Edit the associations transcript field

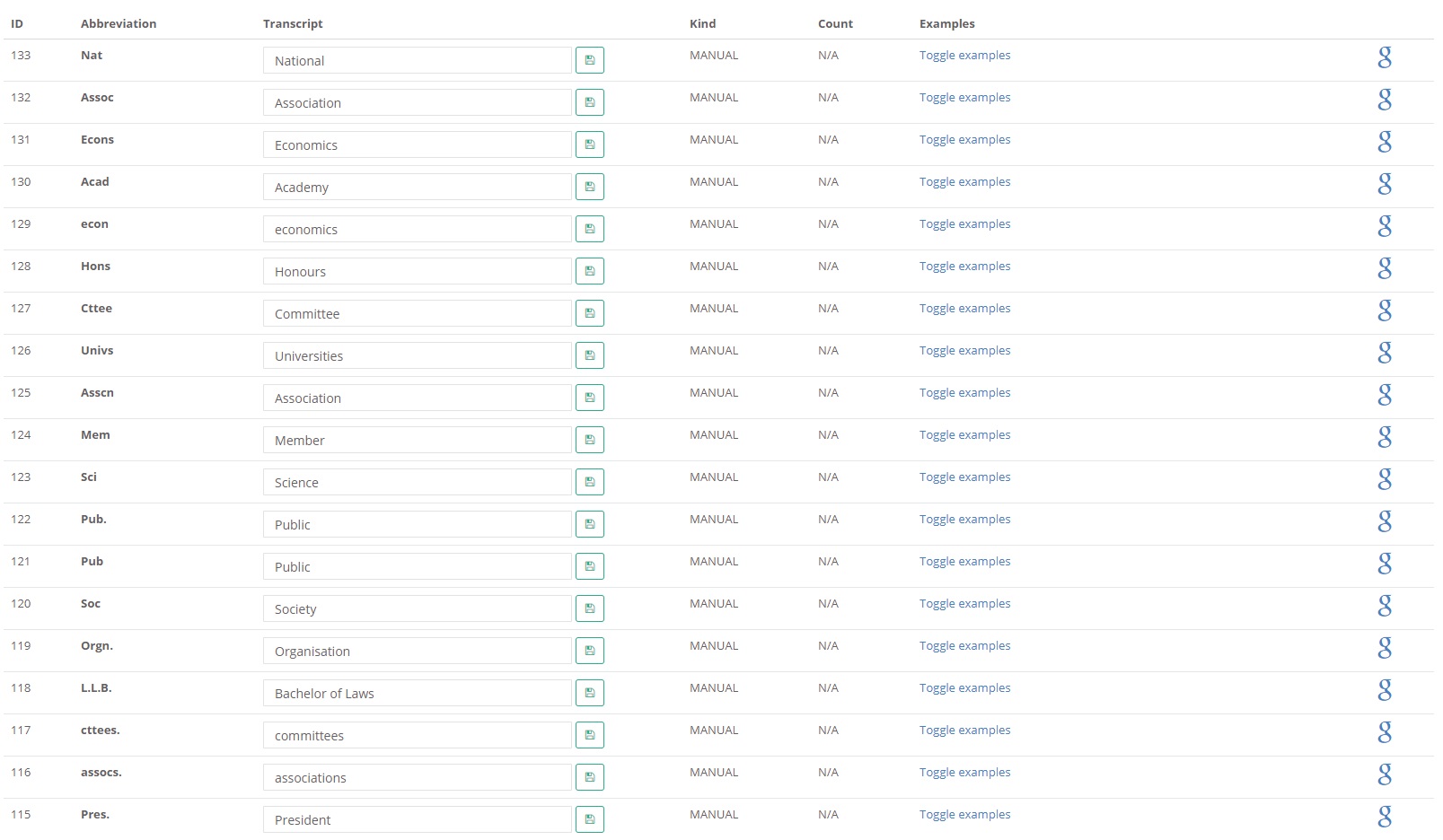click(418, 777)
